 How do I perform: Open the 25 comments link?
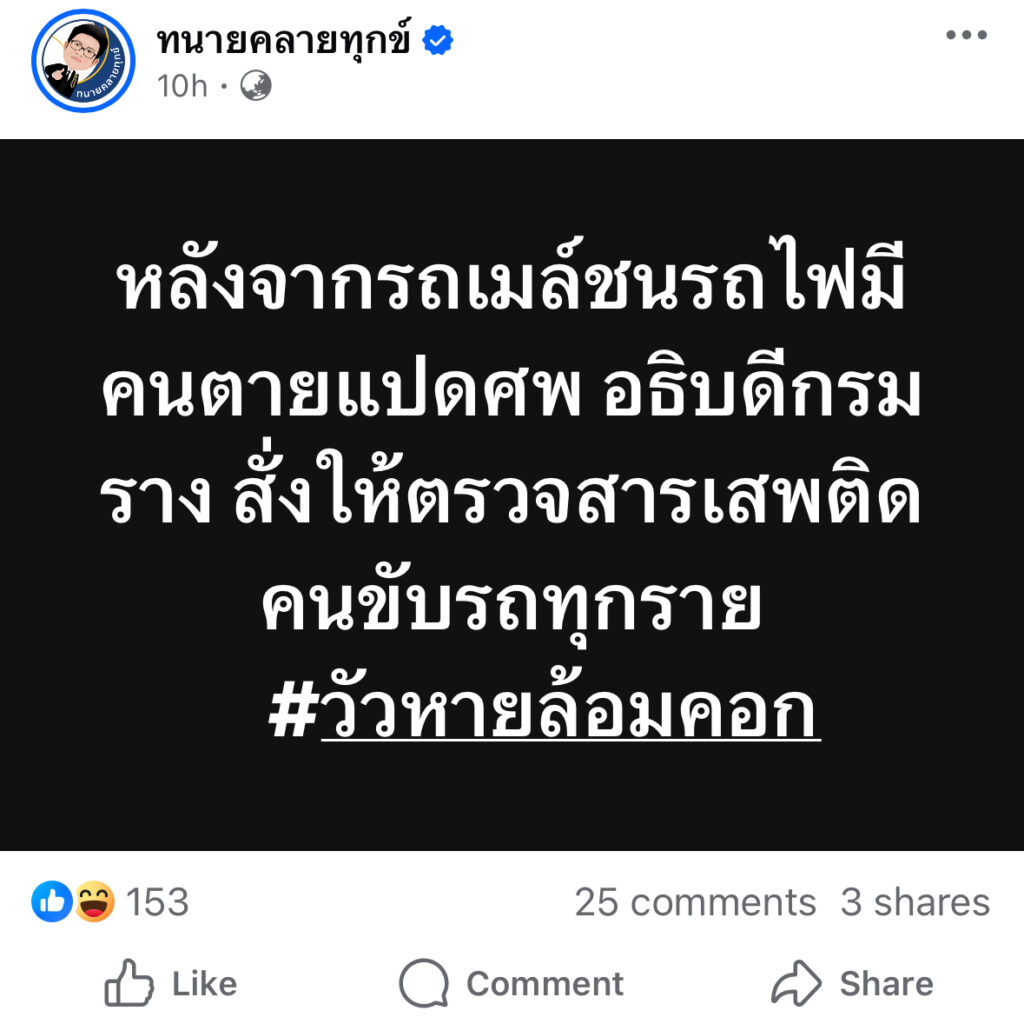pyautogui.click(x=696, y=903)
